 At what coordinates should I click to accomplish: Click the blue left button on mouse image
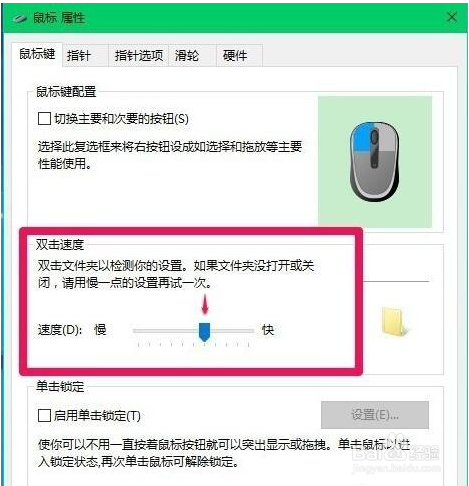(x=361, y=137)
